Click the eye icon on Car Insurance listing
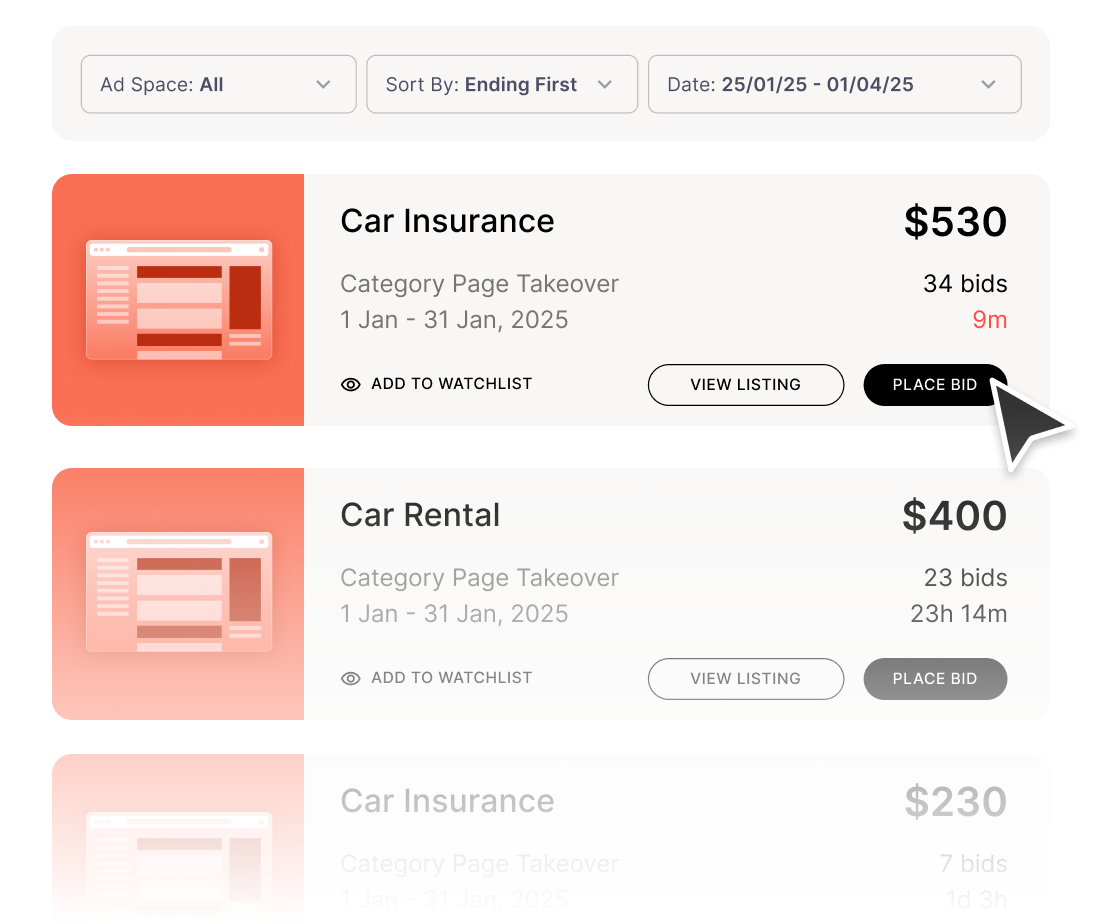Screen dimensions: 1102x924 350,384
